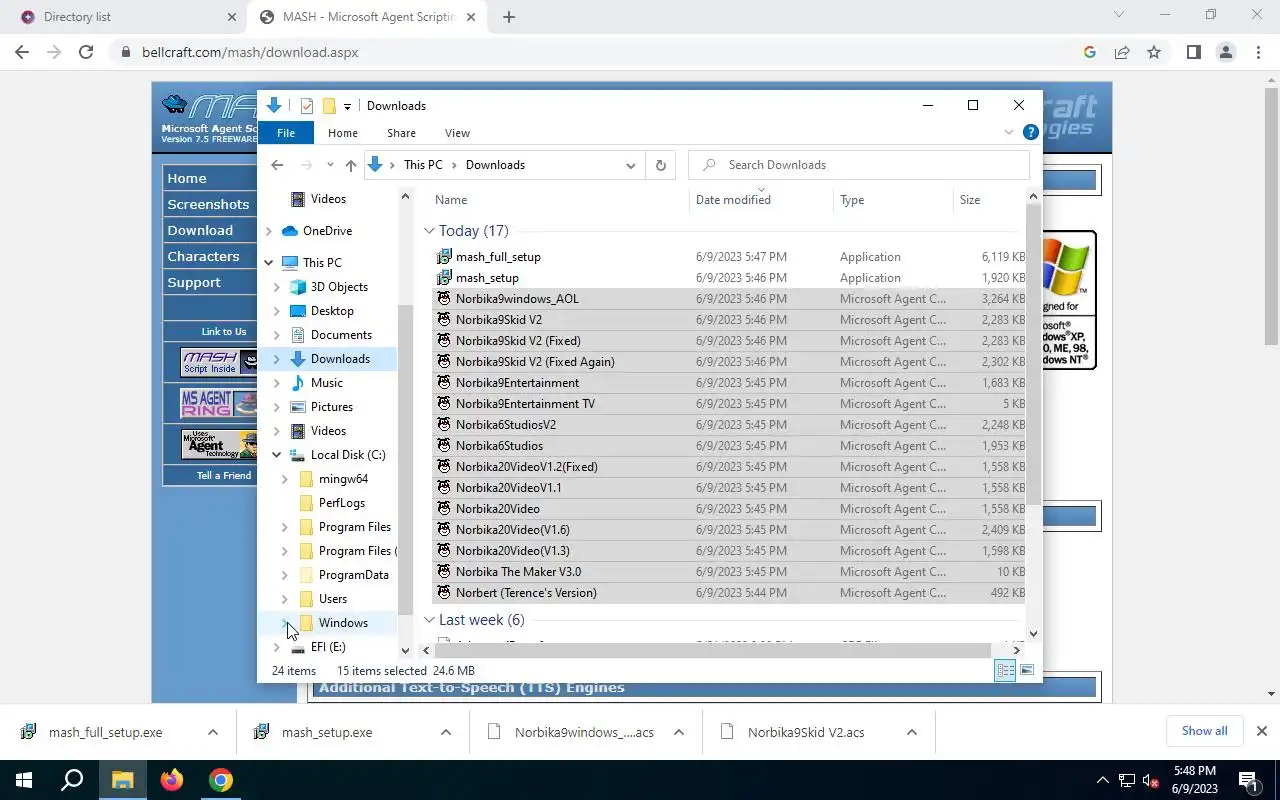The image size is (1280, 800).
Task: Reload the Chrome page
Action: tap(86, 52)
